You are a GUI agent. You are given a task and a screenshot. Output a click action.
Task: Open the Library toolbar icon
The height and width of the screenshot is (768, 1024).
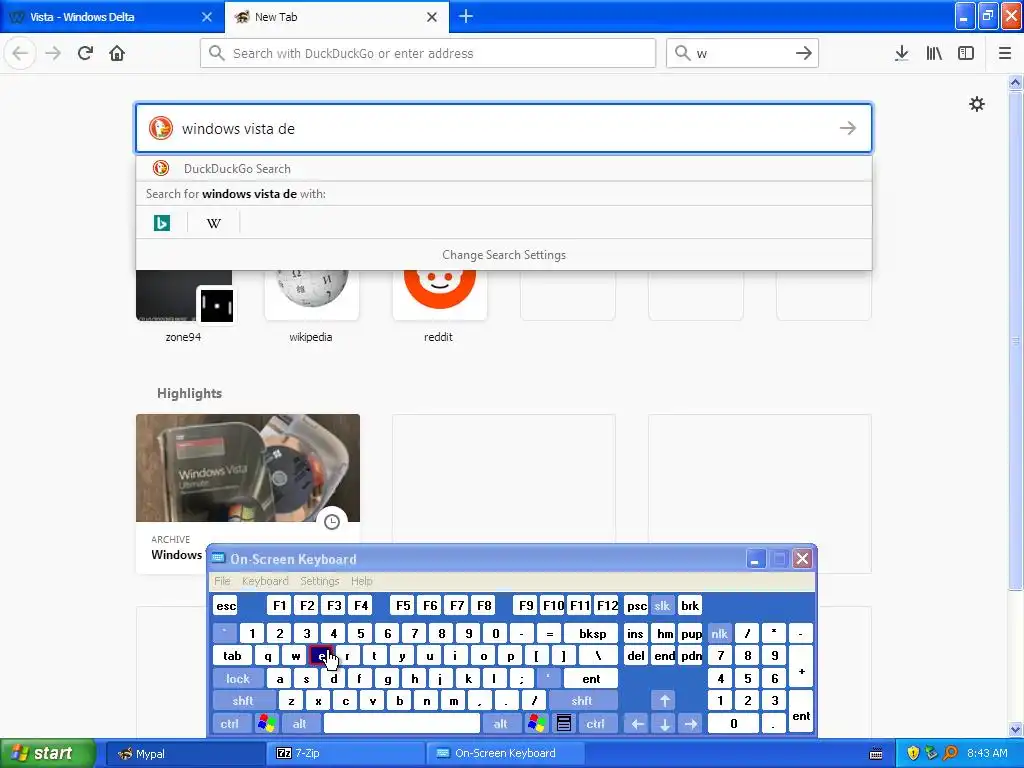(934, 53)
